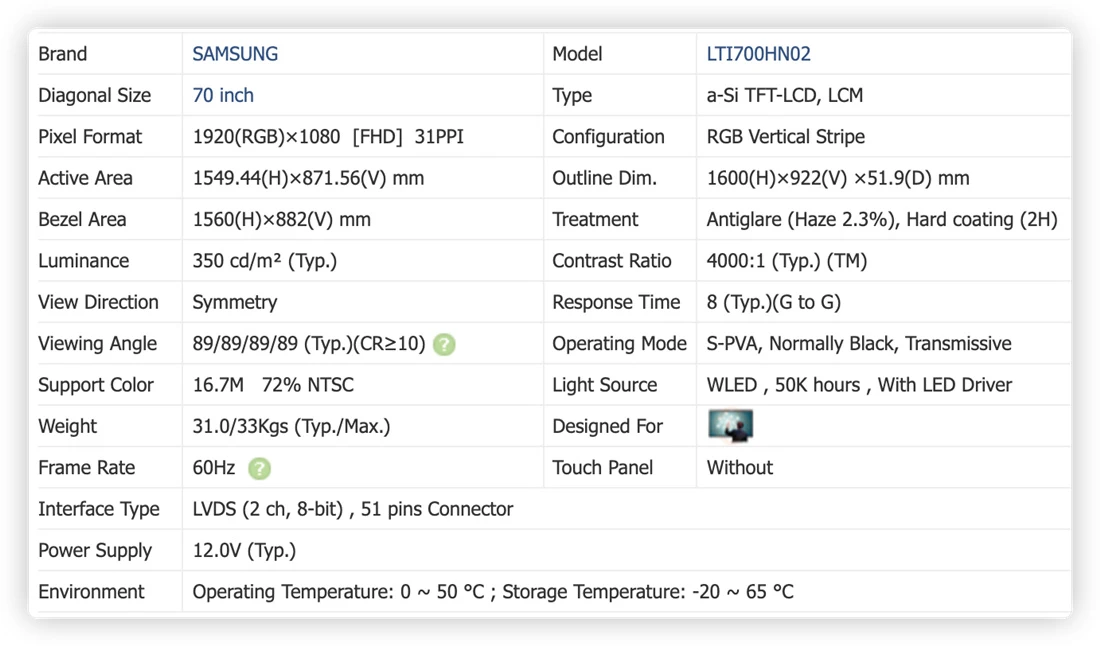This screenshot has width=1100, height=646.
Task: Follow the 70 inch size link
Action: (x=223, y=95)
